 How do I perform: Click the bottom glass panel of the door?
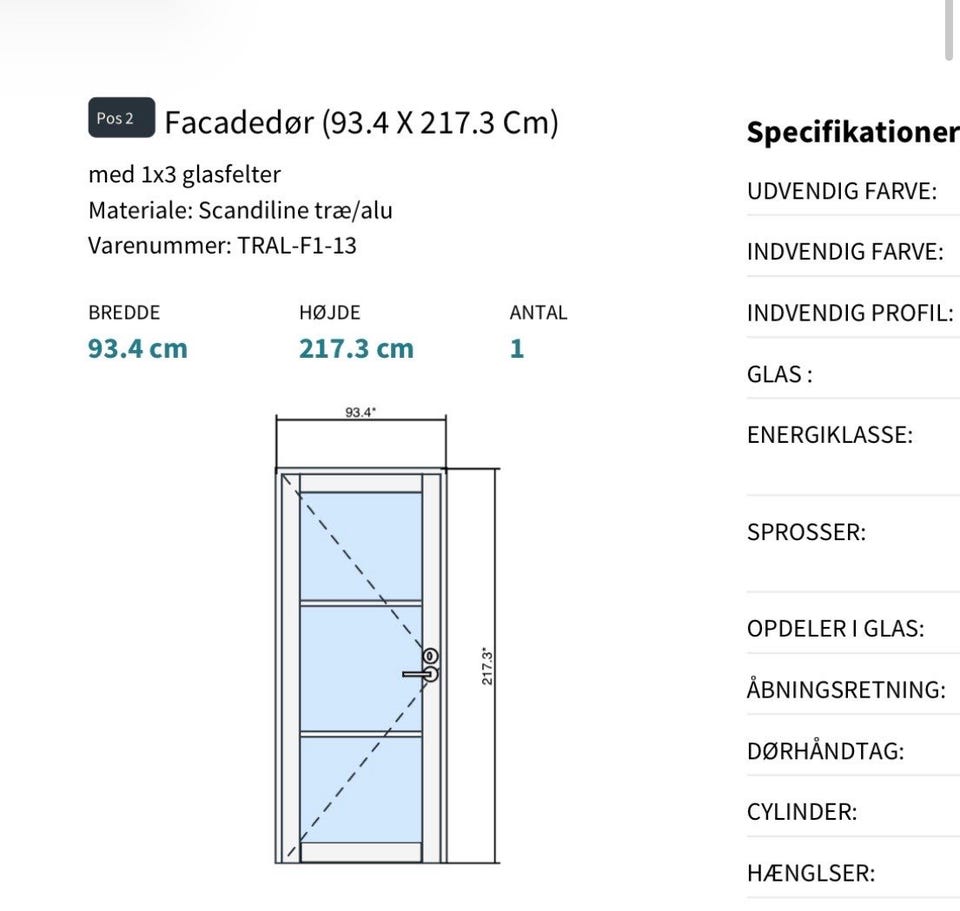coord(361,790)
